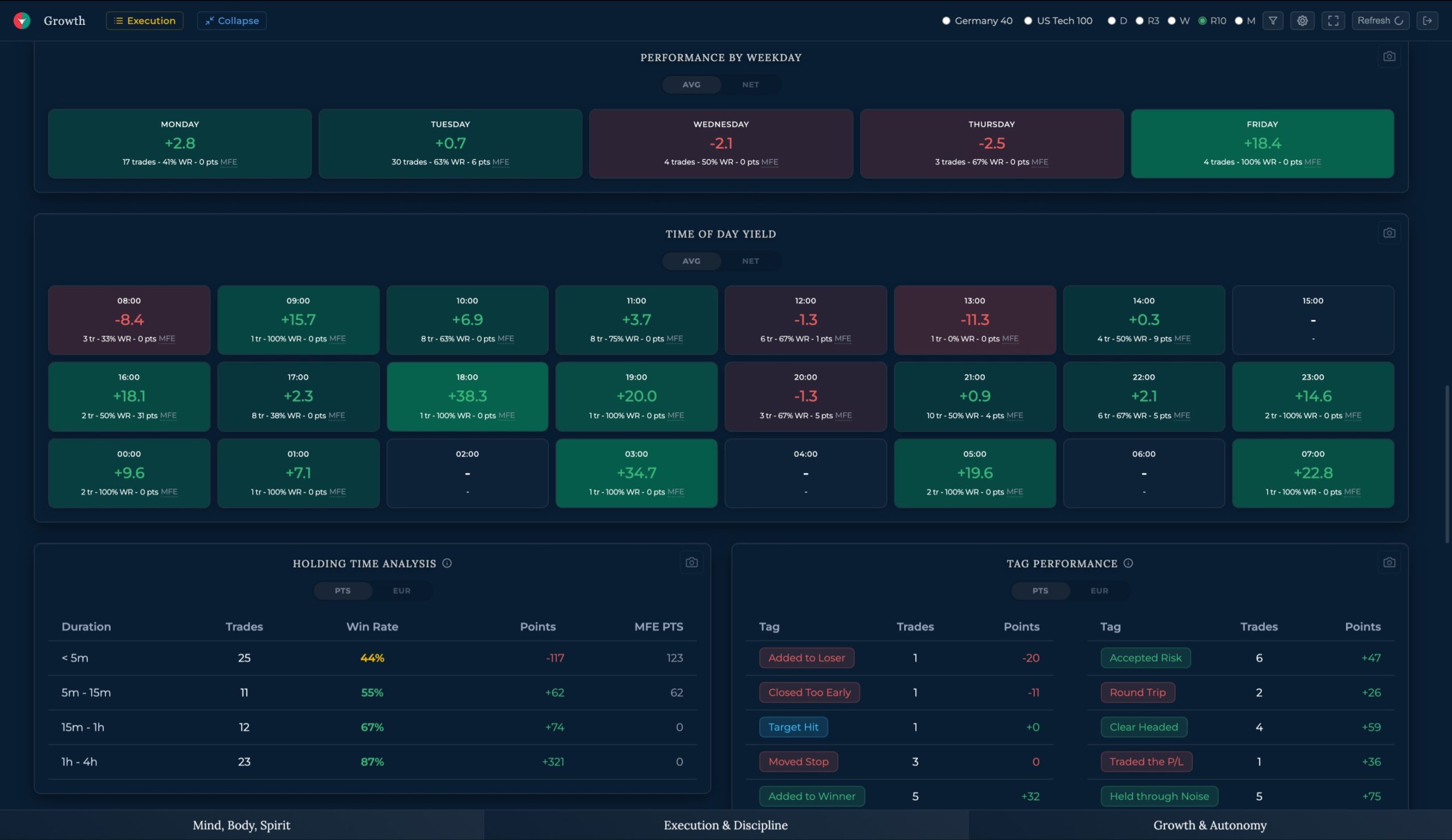Click the page vertical scrollbar thumb
Screen dimensions: 1452x840
click(1446, 464)
